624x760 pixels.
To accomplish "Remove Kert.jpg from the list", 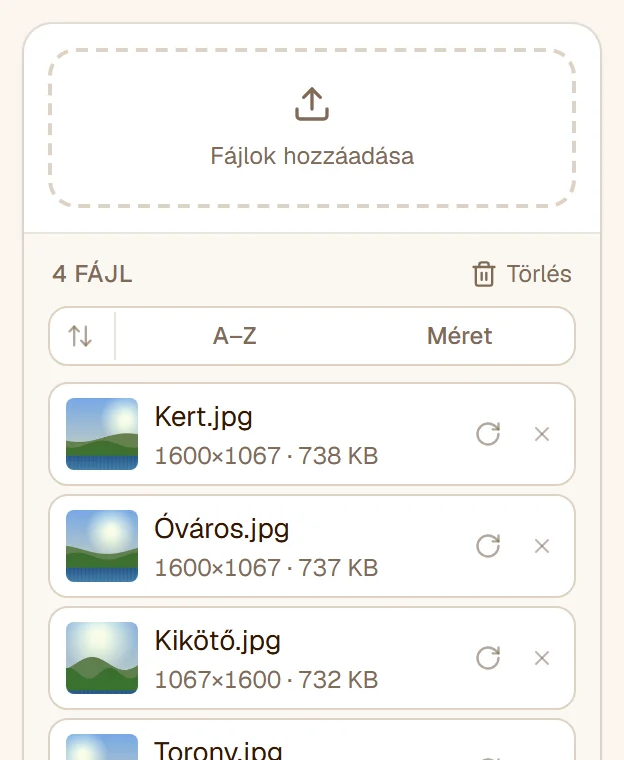I will pos(542,434).
